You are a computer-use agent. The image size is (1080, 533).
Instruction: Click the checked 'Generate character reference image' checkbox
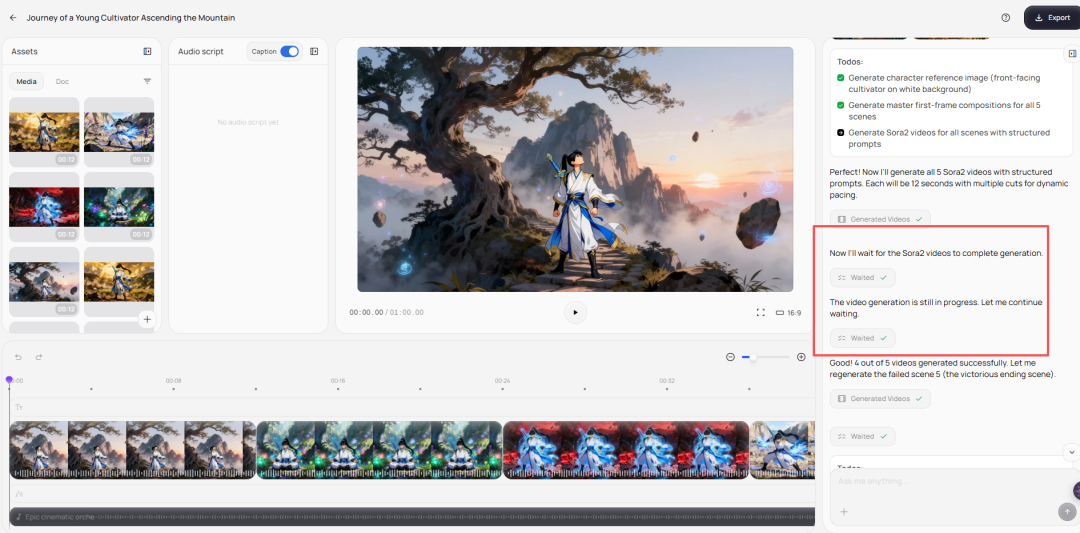pyautogui.click(x=840, y=78)
